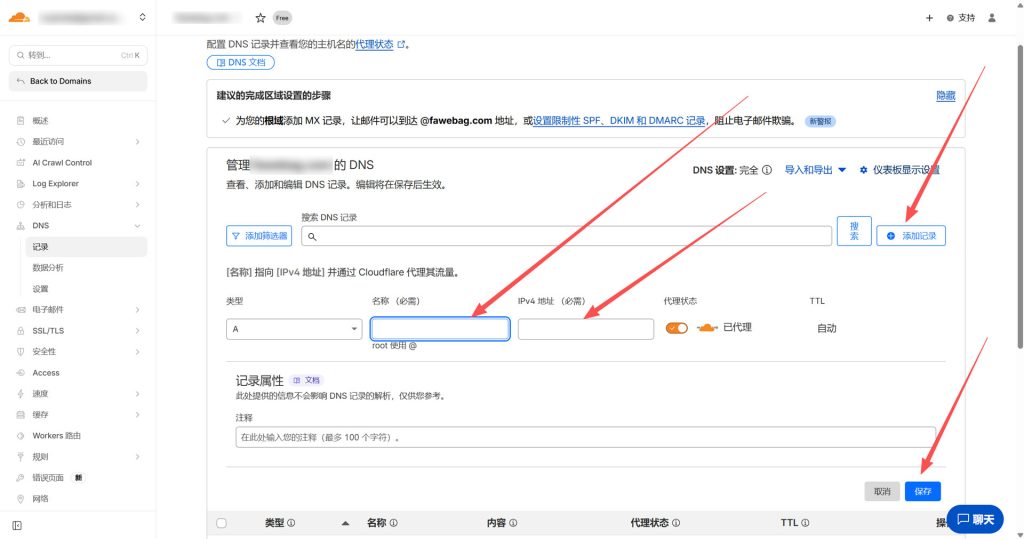Open the DNS 文档 button

(x=240, y=63)
